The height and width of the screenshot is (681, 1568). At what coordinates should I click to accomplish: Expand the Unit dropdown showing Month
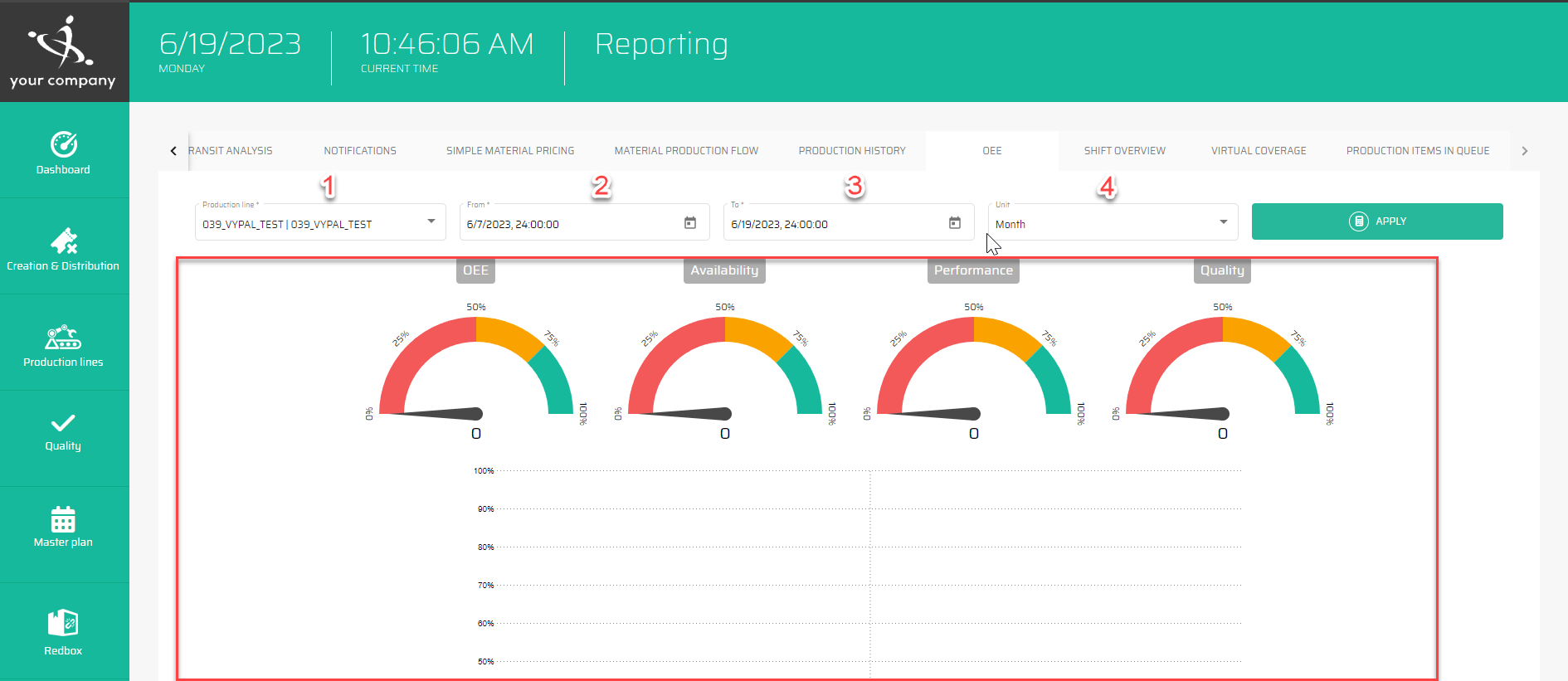pyautogui.click(x=1222, y=222)
